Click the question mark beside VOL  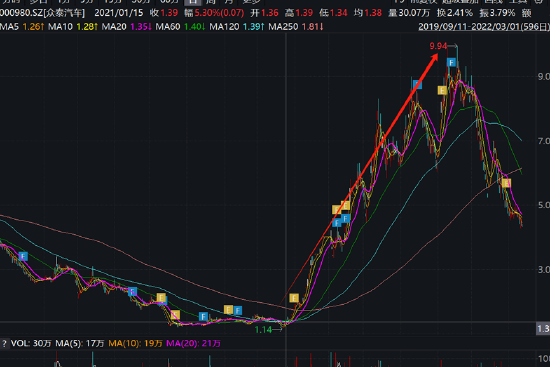tap(5, 343)
